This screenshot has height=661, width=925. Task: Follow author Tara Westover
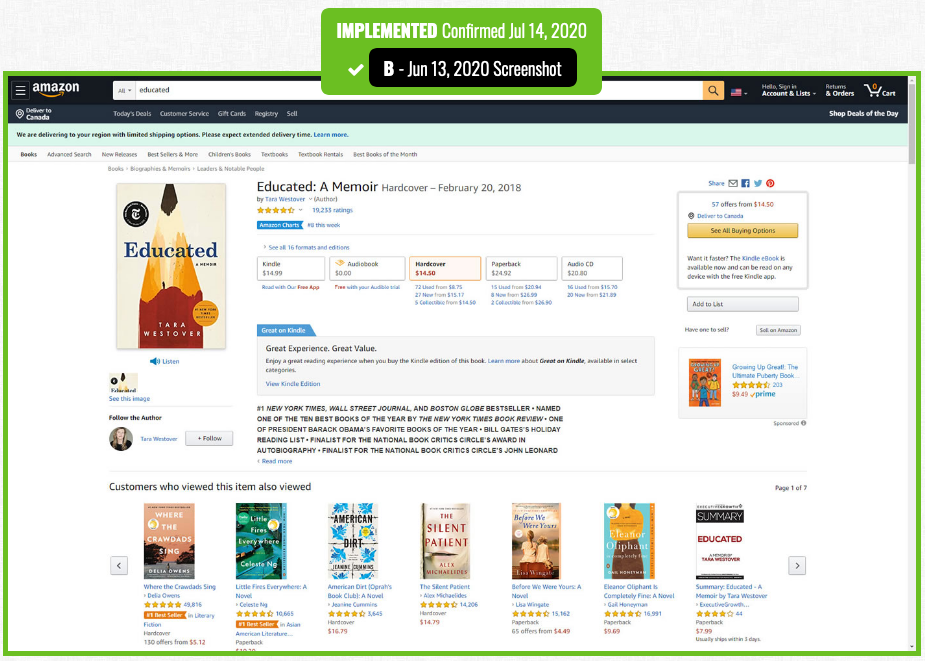click(x=209, y=439)
